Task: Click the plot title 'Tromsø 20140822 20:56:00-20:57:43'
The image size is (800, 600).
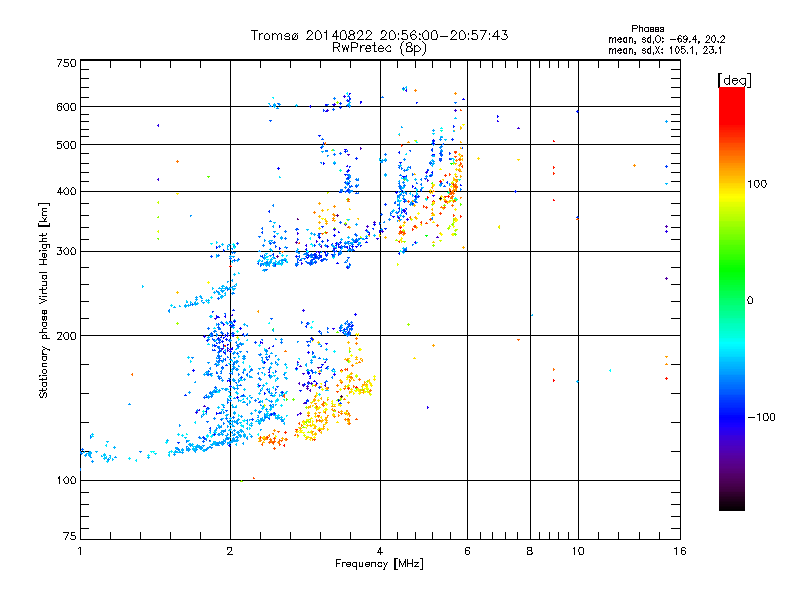Action: (379, 35)
